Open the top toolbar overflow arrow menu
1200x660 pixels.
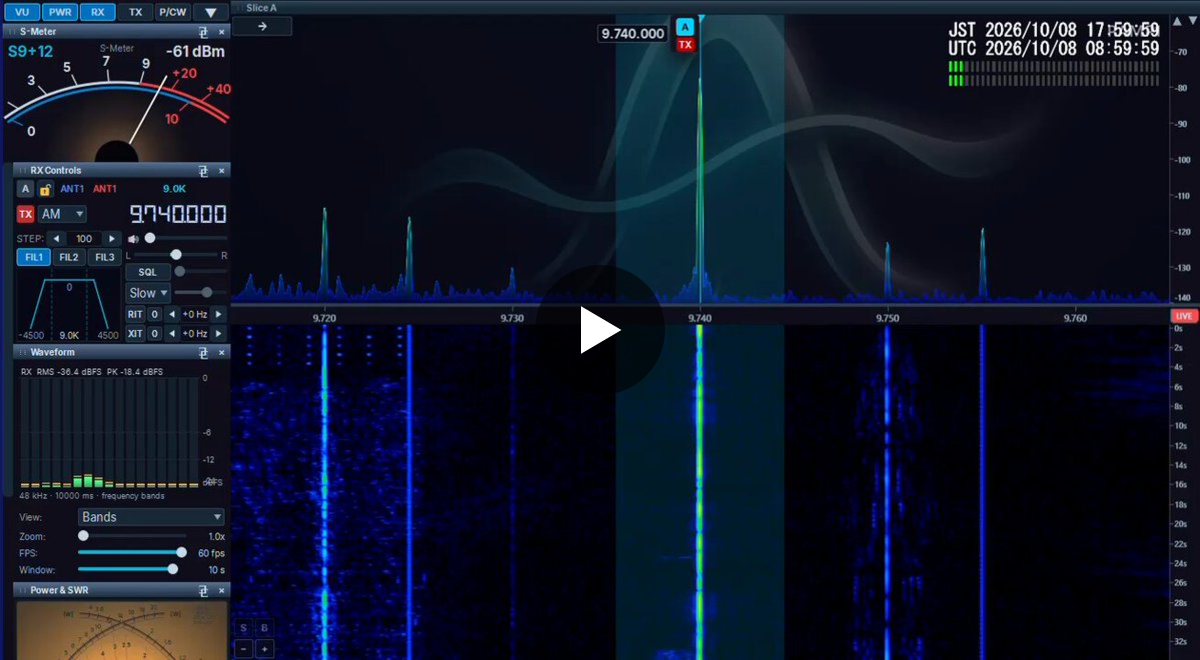coord(210,13)
